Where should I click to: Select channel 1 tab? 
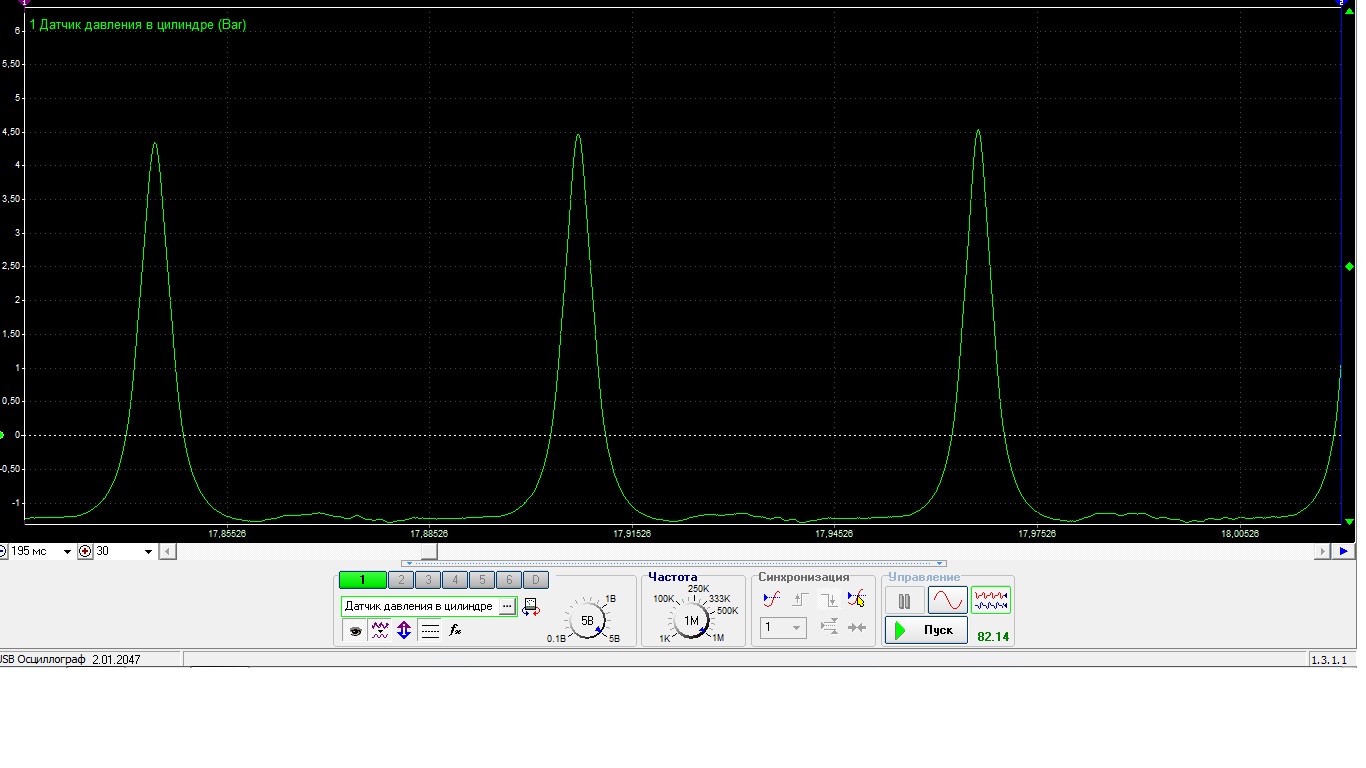(362, 580)
